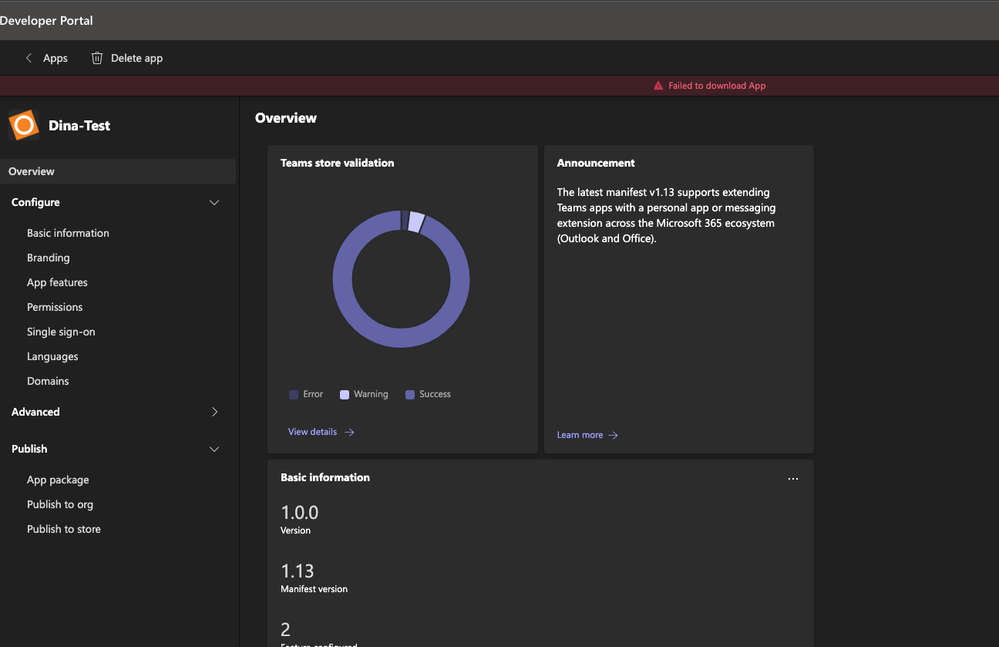This screenshot has width=999, height=647.
Task: Click the Advanced section header
Action: click(36, 412)
